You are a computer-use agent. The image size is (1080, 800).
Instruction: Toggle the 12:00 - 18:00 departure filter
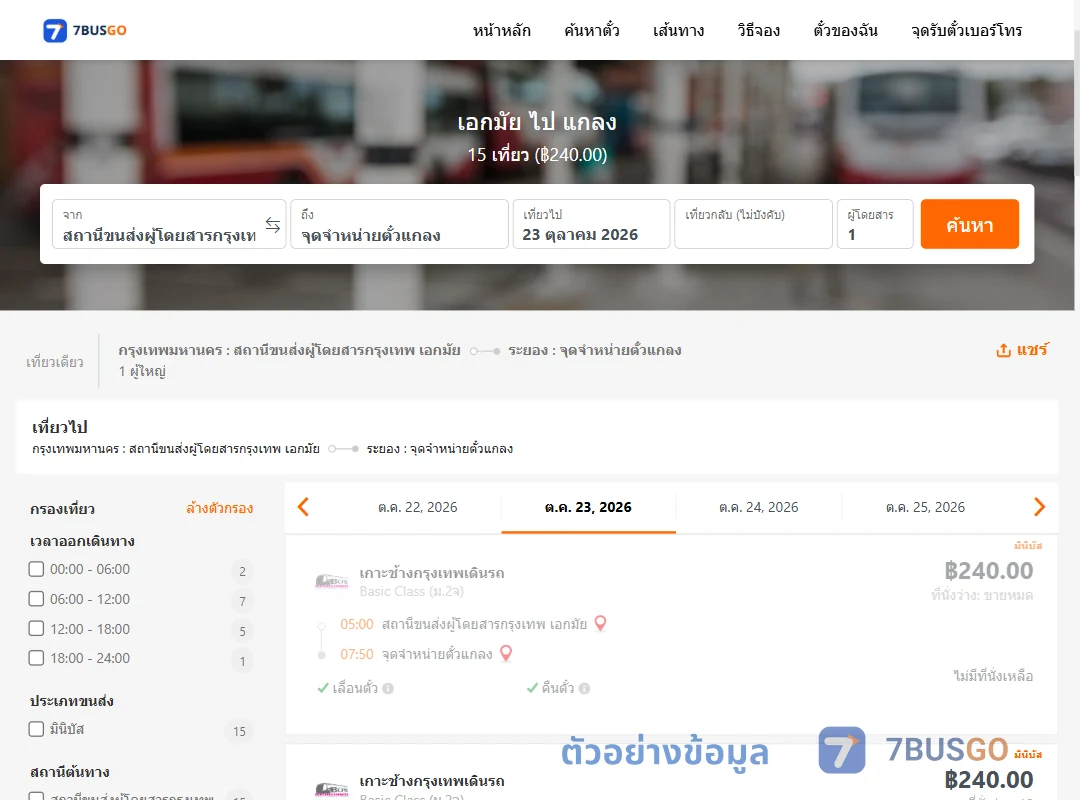click(37, 628)
